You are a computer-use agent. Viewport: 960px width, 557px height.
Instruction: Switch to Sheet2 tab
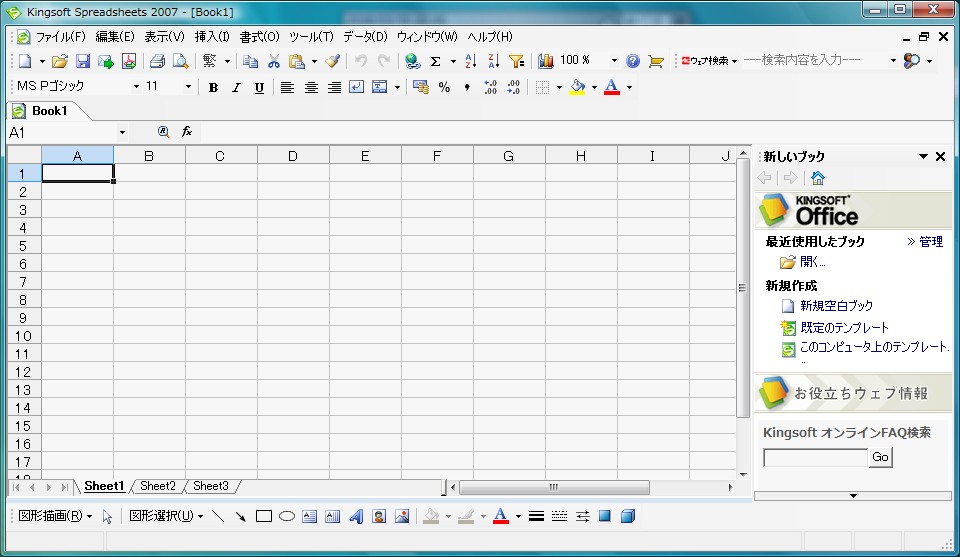[x=157, y=486]
